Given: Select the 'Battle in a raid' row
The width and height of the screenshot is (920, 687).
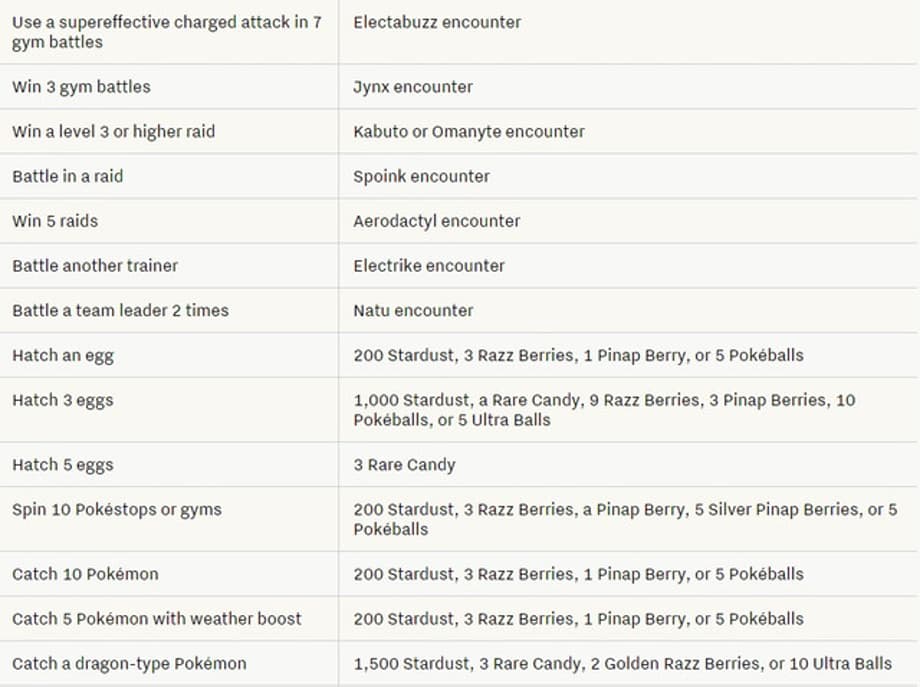Looking at the screenshot, I should point(67,176).
